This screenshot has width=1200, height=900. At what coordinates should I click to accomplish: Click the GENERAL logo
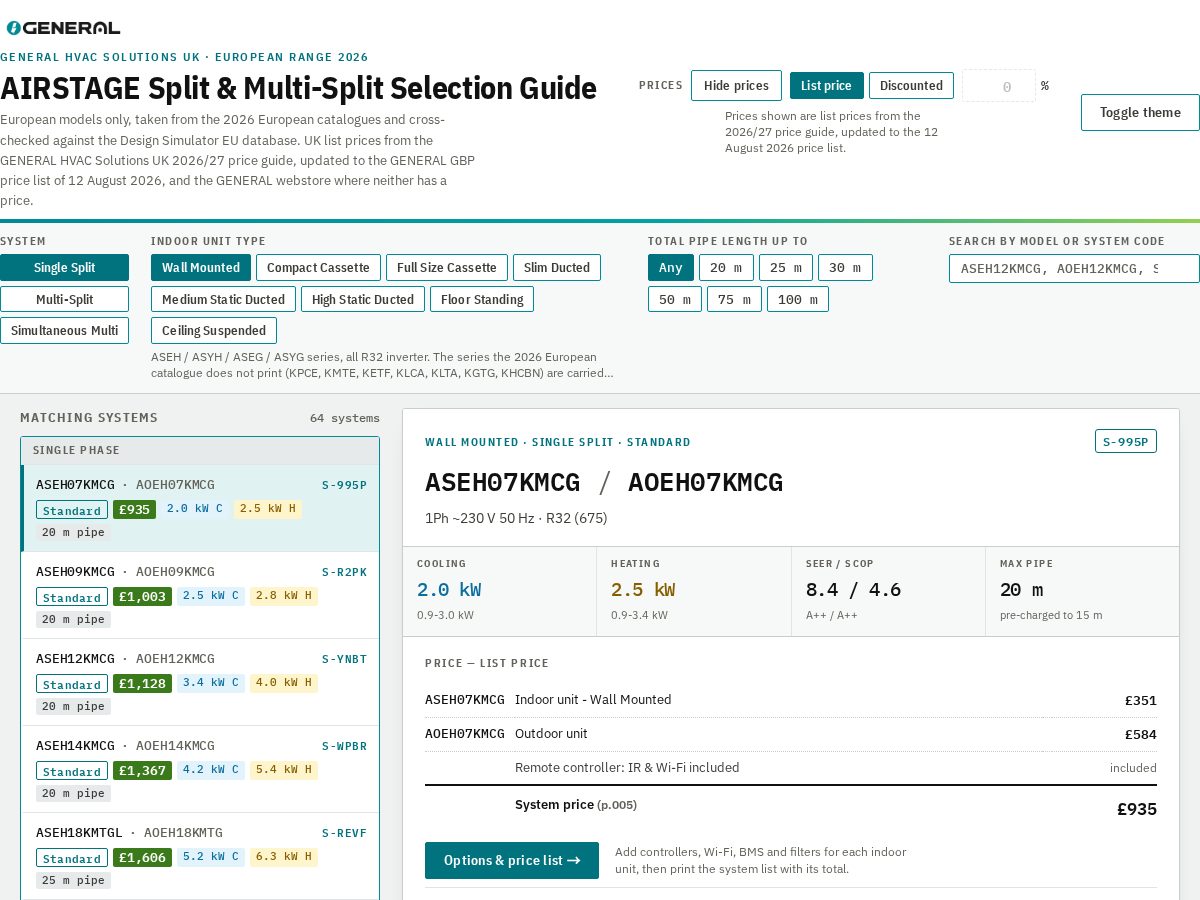(x=63, y=28)
